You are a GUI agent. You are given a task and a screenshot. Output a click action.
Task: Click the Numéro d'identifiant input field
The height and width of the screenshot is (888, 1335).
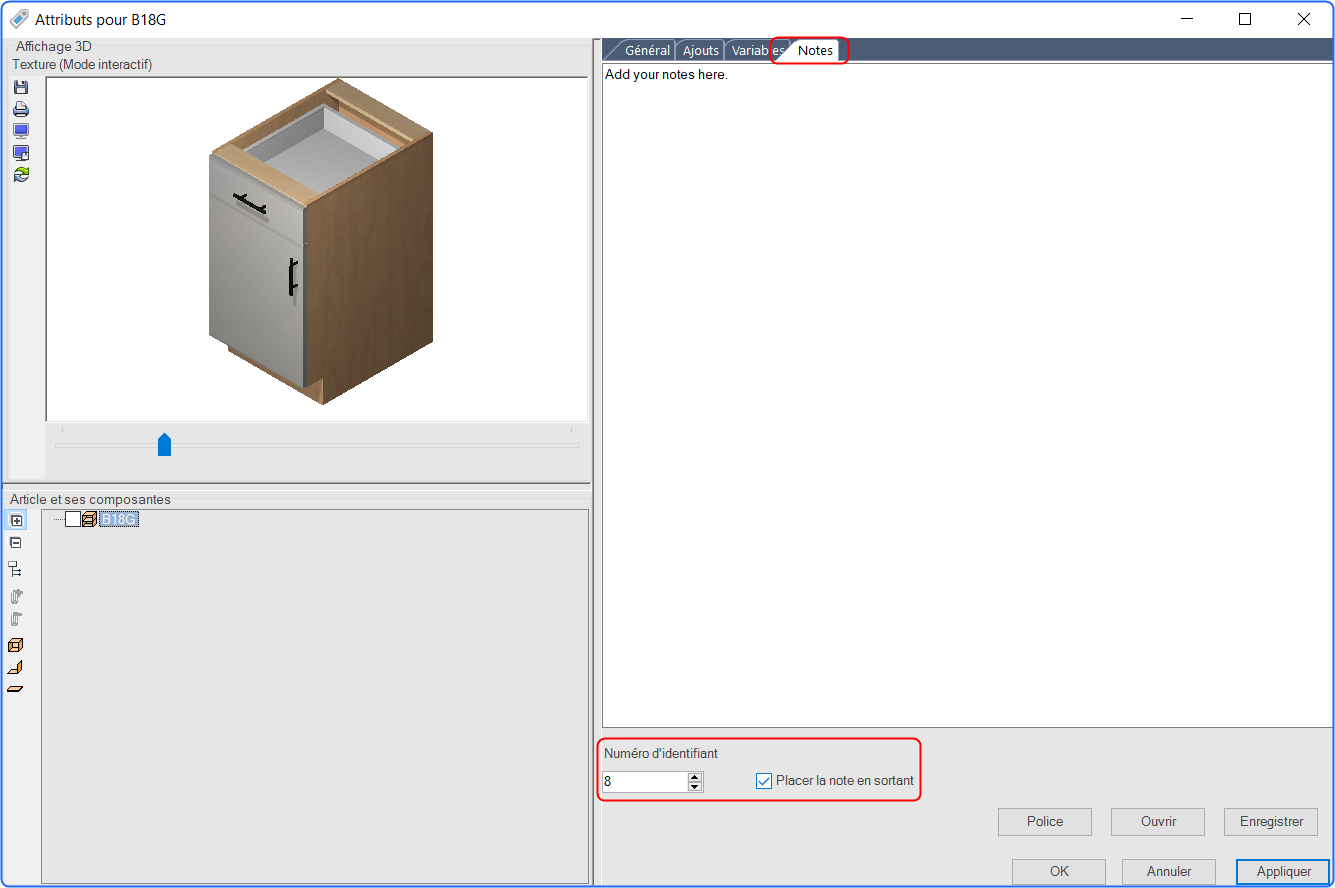[x=645, y=782]
